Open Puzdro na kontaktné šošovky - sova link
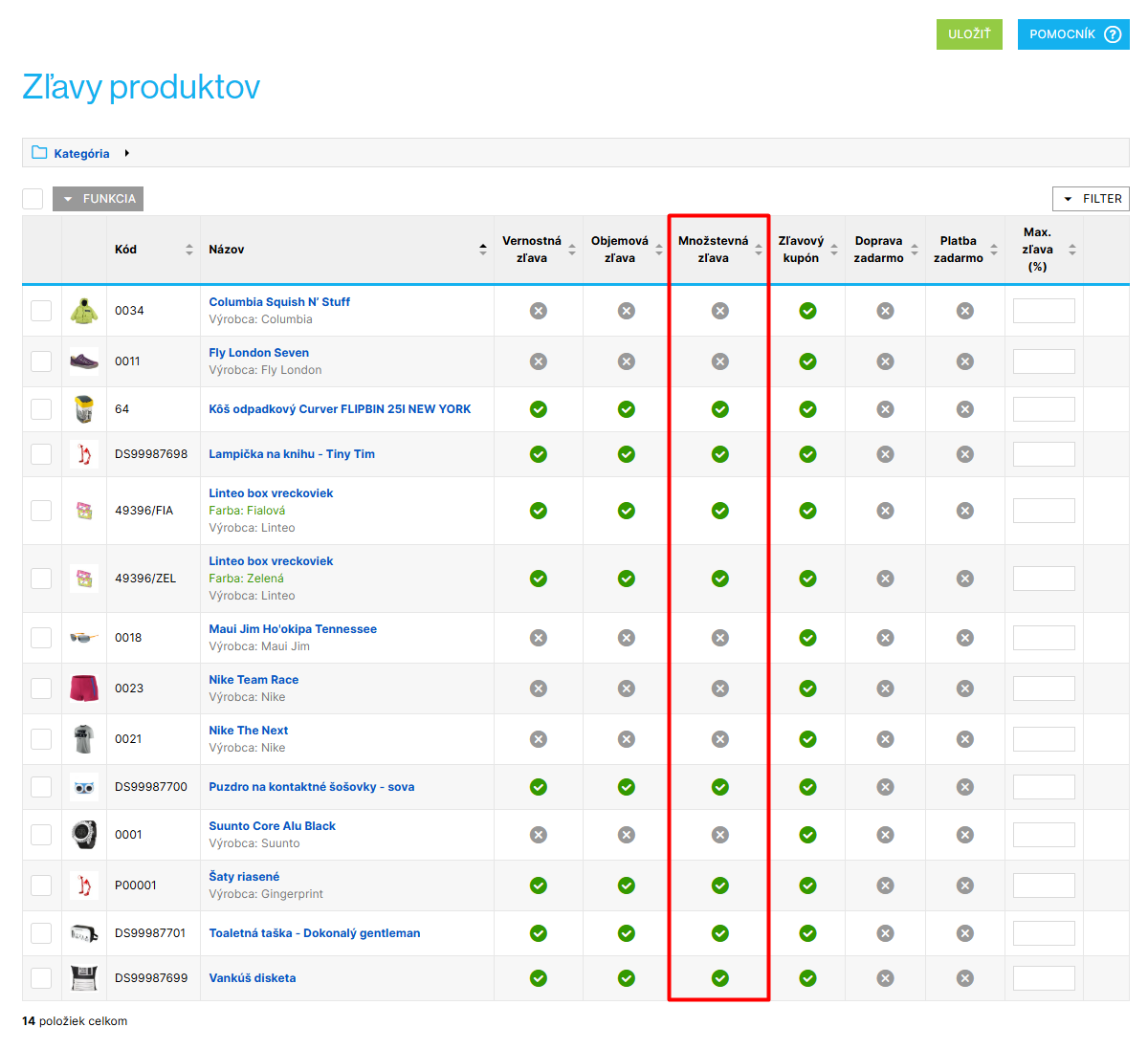The image size is (1148, 1049). coord(312,787)
